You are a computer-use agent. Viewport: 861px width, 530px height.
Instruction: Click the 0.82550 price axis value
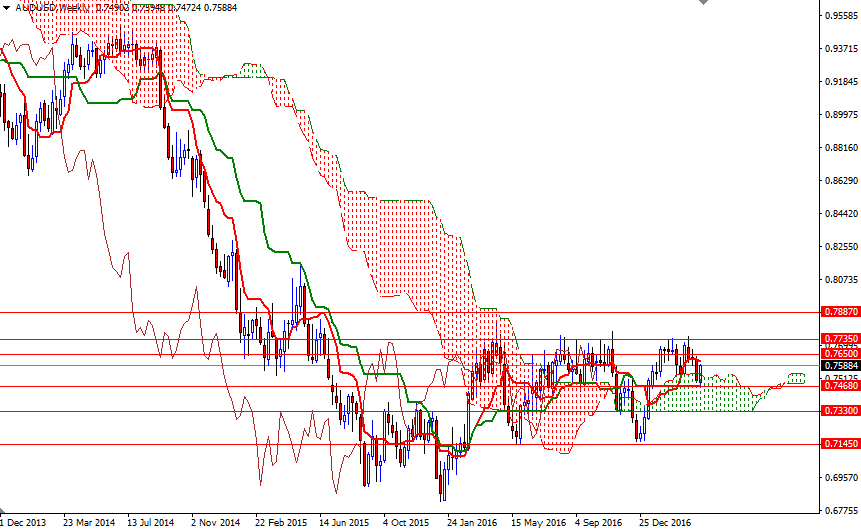(x=841, y=247)
